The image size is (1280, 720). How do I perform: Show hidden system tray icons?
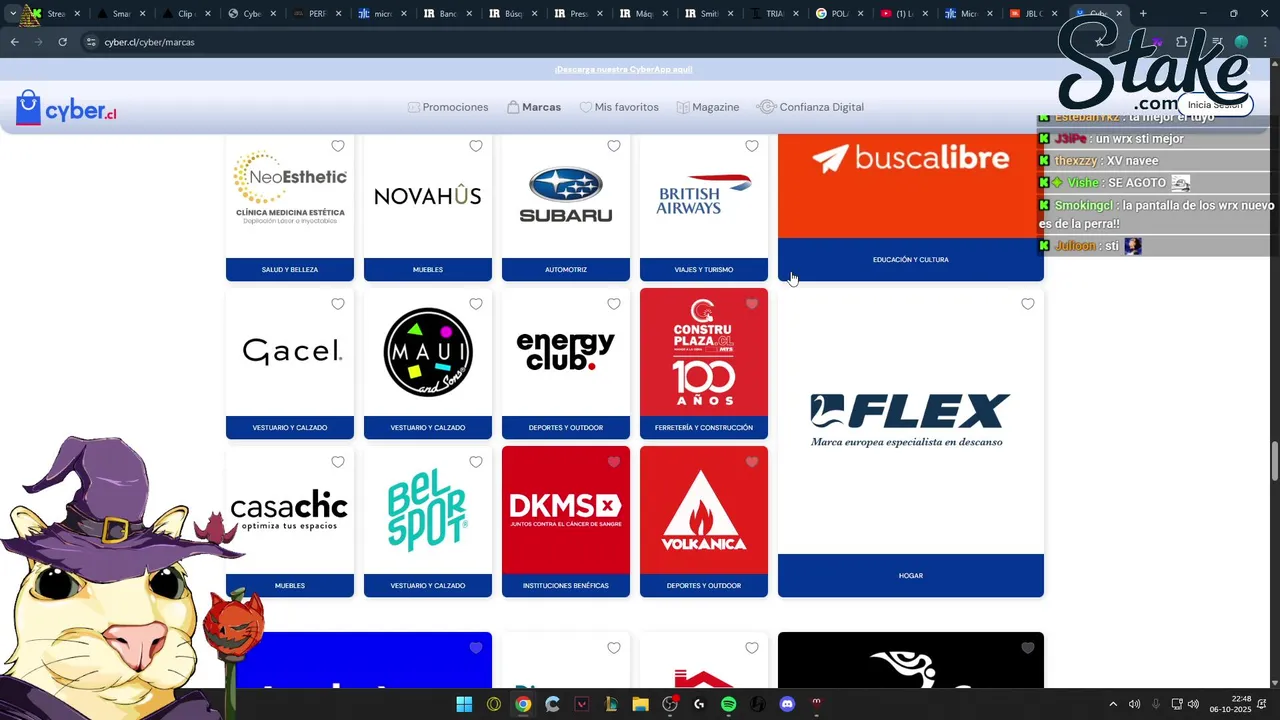tap(1113, 704)
